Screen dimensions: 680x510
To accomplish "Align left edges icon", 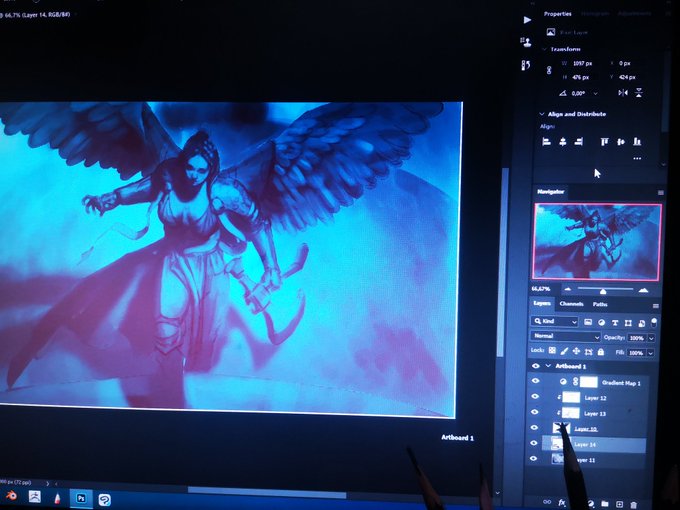I will tap(546, 141).
